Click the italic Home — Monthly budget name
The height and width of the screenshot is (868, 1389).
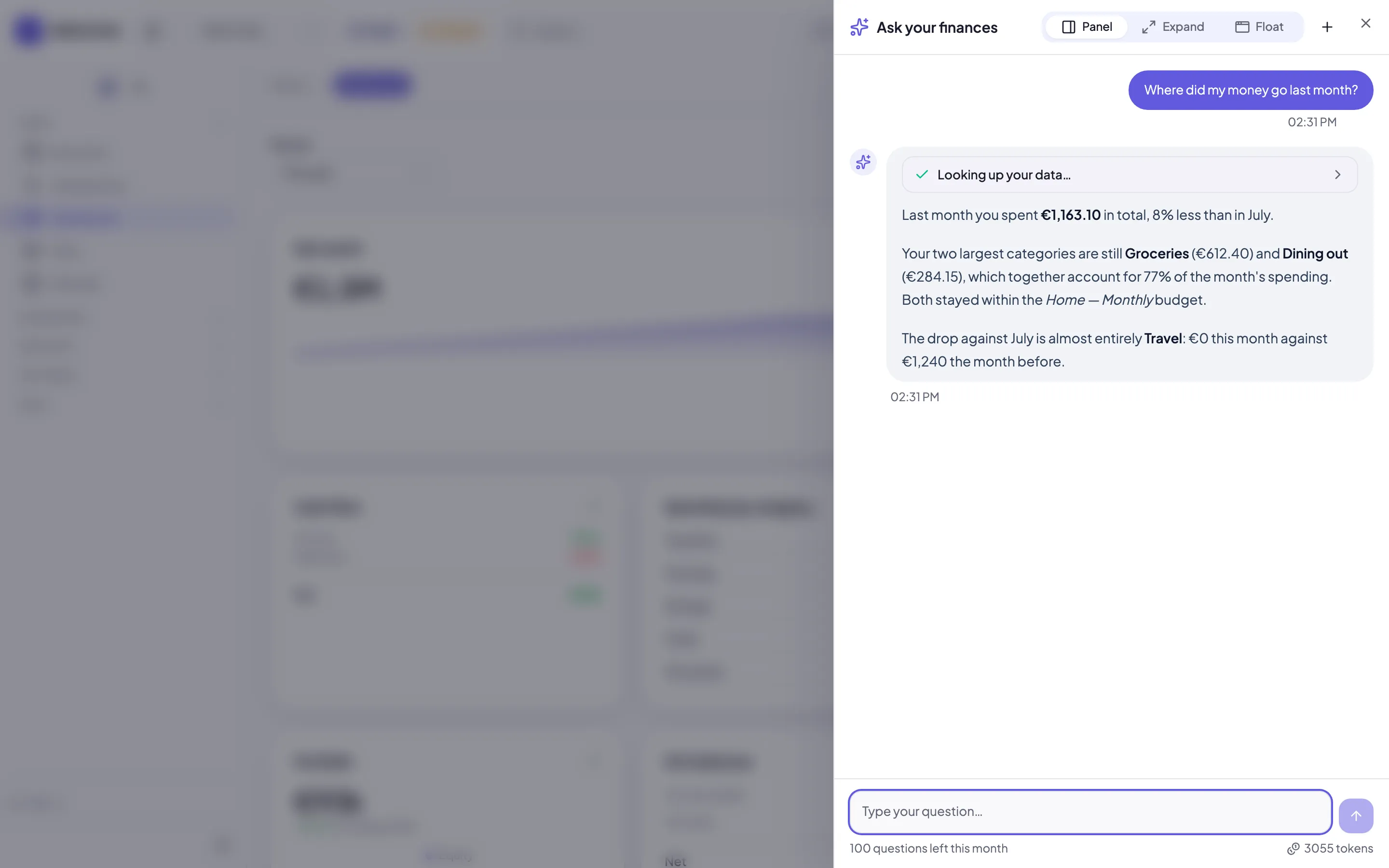click(1099, 300)
